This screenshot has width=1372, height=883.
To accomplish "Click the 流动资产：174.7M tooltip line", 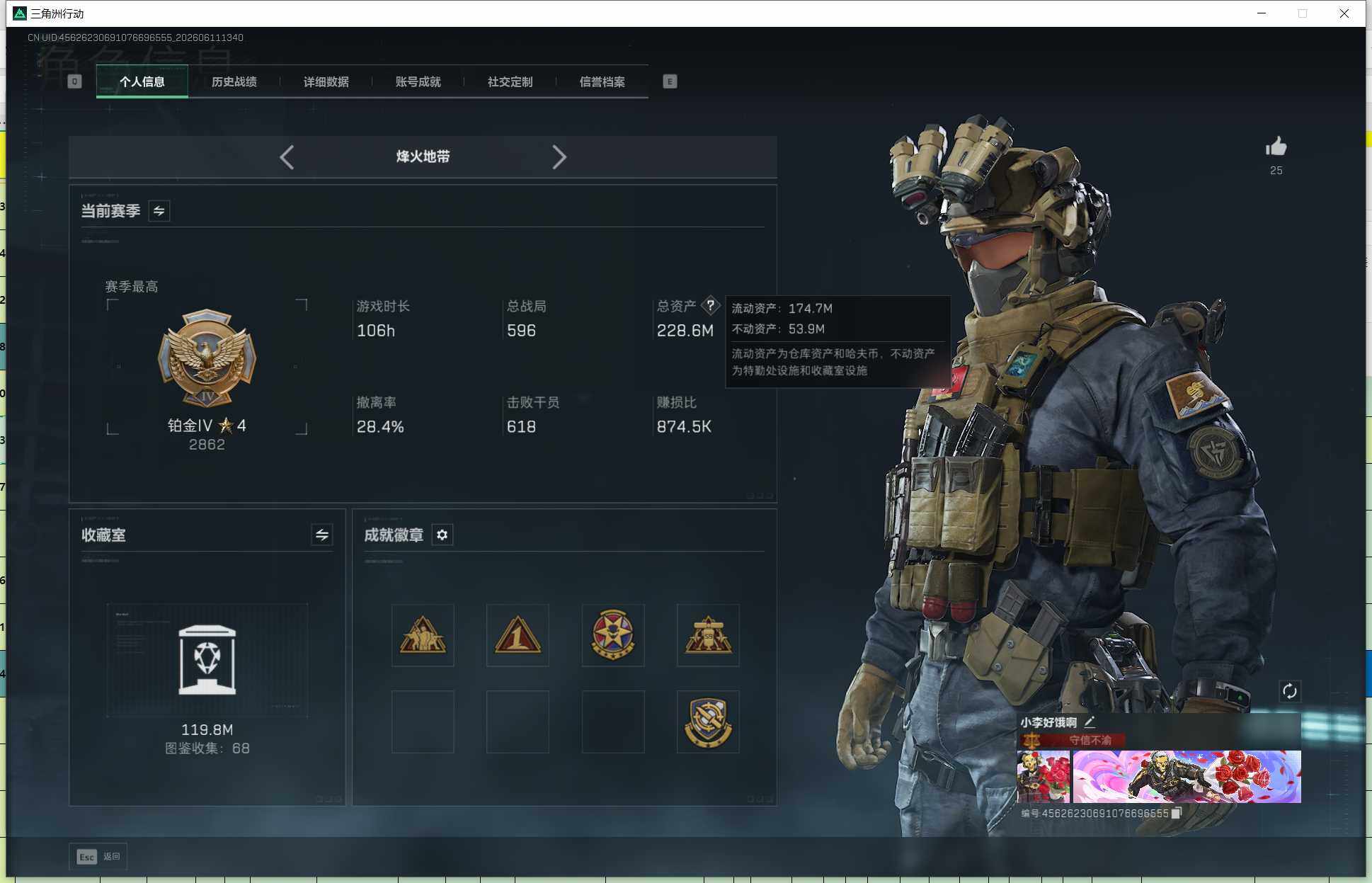I will click(782, 308).
